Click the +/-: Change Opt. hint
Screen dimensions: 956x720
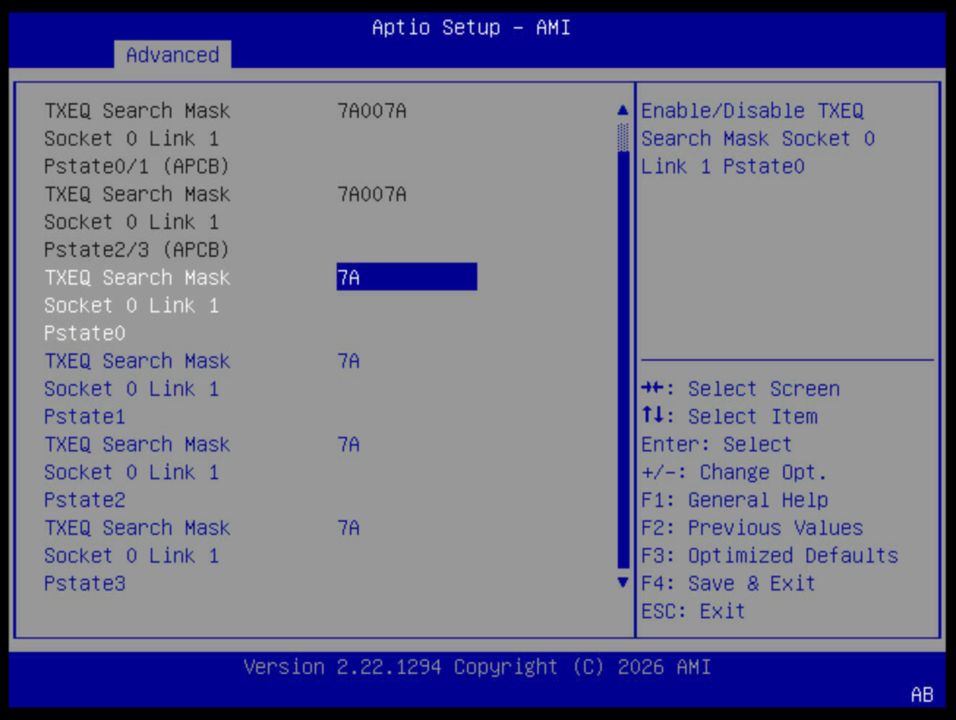coord(734,472)
